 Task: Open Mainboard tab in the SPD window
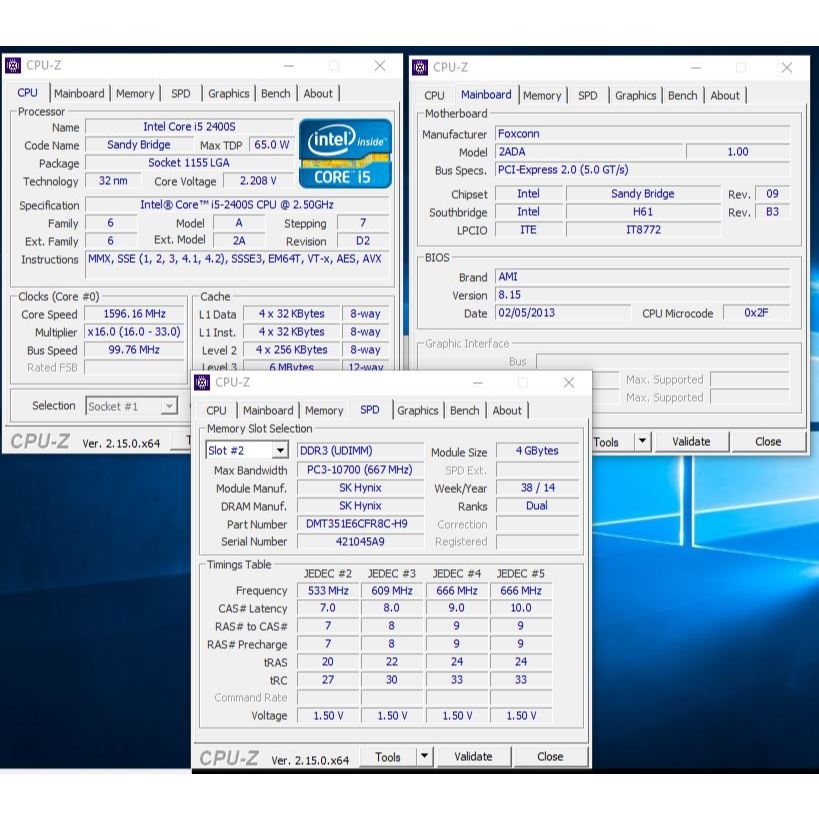pyautogui.click(x=268, y=411)
